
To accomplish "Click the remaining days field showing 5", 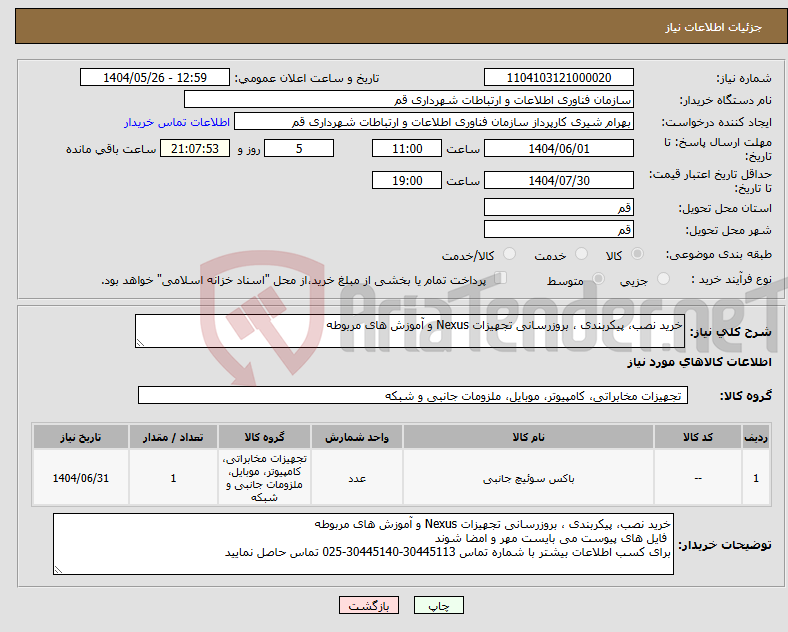I will click(x=299, y=149).
